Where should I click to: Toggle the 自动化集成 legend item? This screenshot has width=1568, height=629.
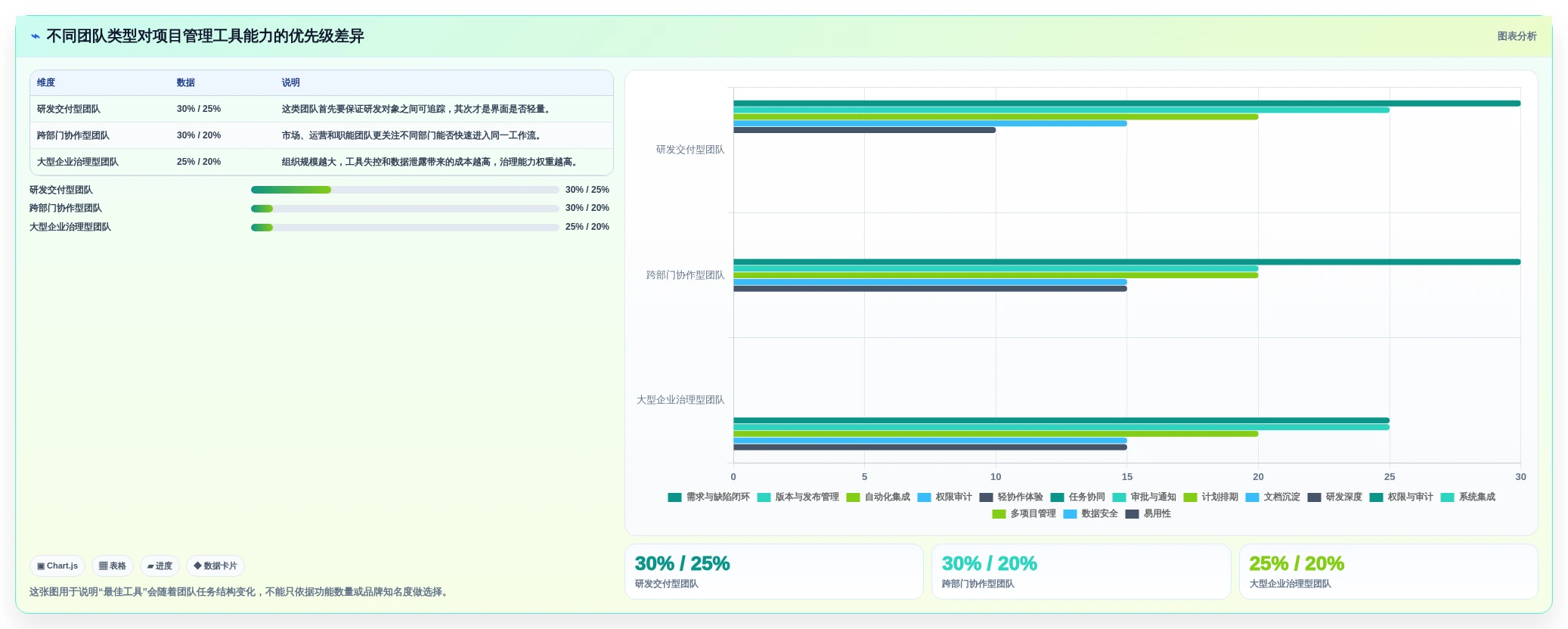878,497
